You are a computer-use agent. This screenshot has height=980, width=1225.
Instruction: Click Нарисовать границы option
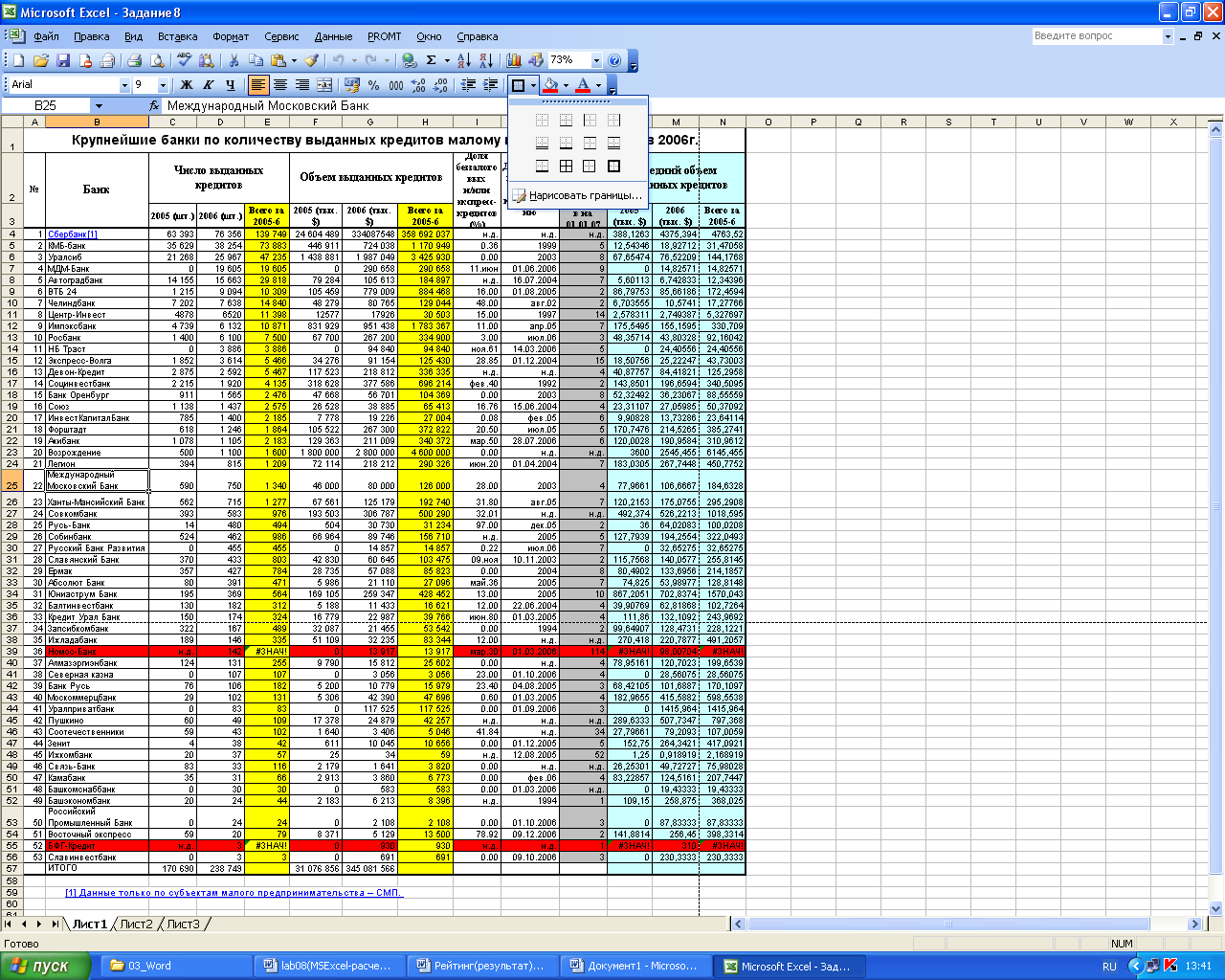pos(578,195)
